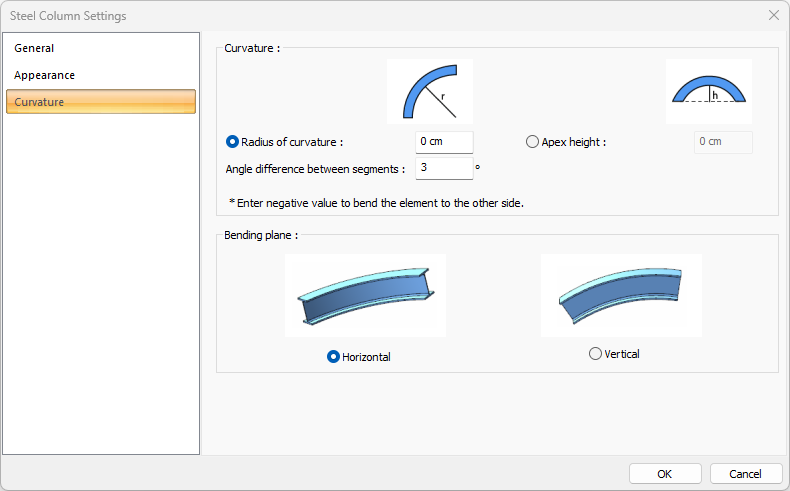Click the radius of curvature value field
Image resolution: width=790 pixels, height=491 pixels.
444,142
